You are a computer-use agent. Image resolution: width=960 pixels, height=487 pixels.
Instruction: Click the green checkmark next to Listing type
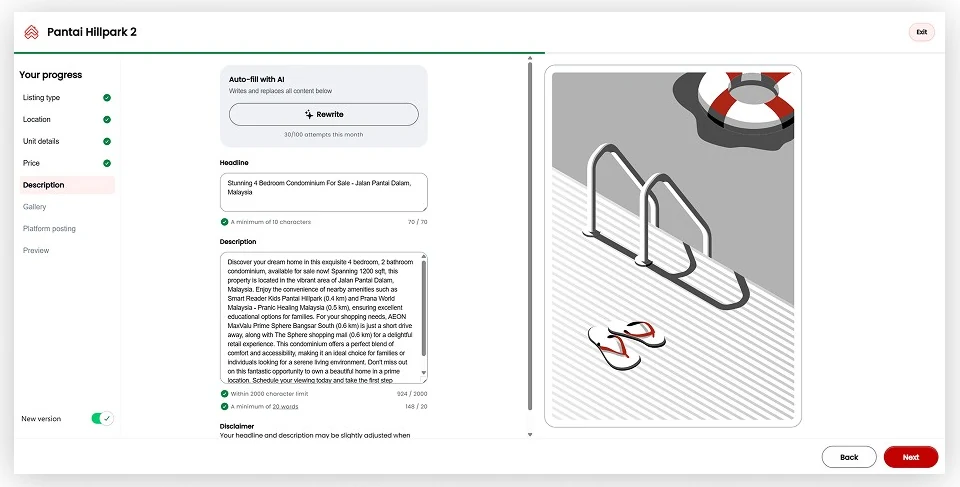pos(107,97)
